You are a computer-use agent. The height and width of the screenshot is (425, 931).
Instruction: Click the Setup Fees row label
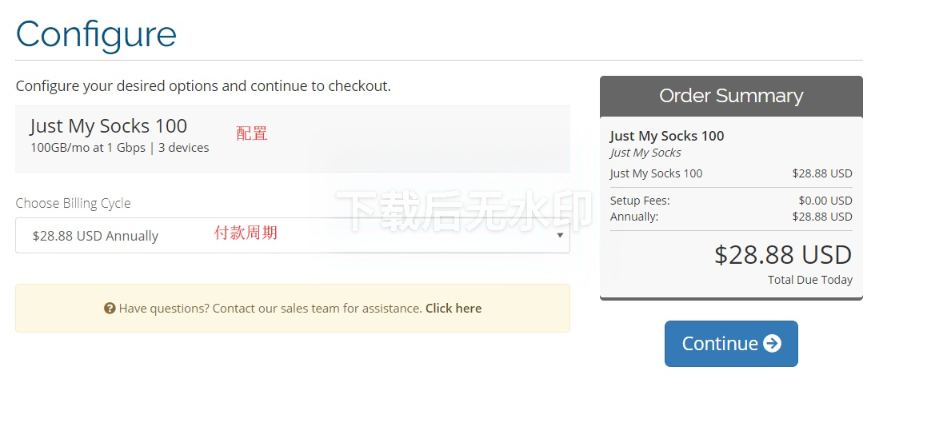(640, 201)
